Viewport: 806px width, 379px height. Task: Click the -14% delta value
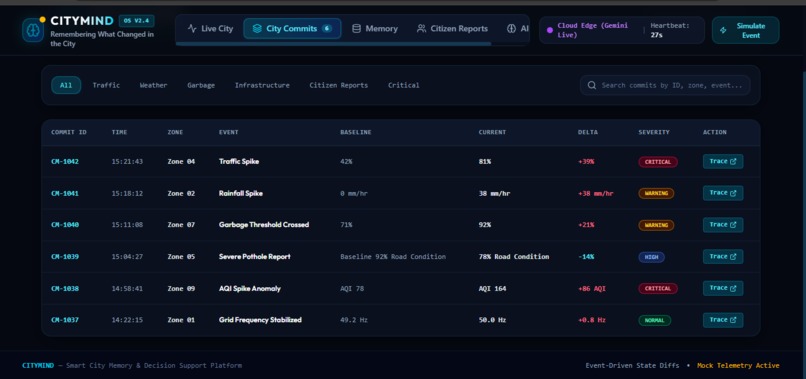pyautogui.click(x=586, y=257)
